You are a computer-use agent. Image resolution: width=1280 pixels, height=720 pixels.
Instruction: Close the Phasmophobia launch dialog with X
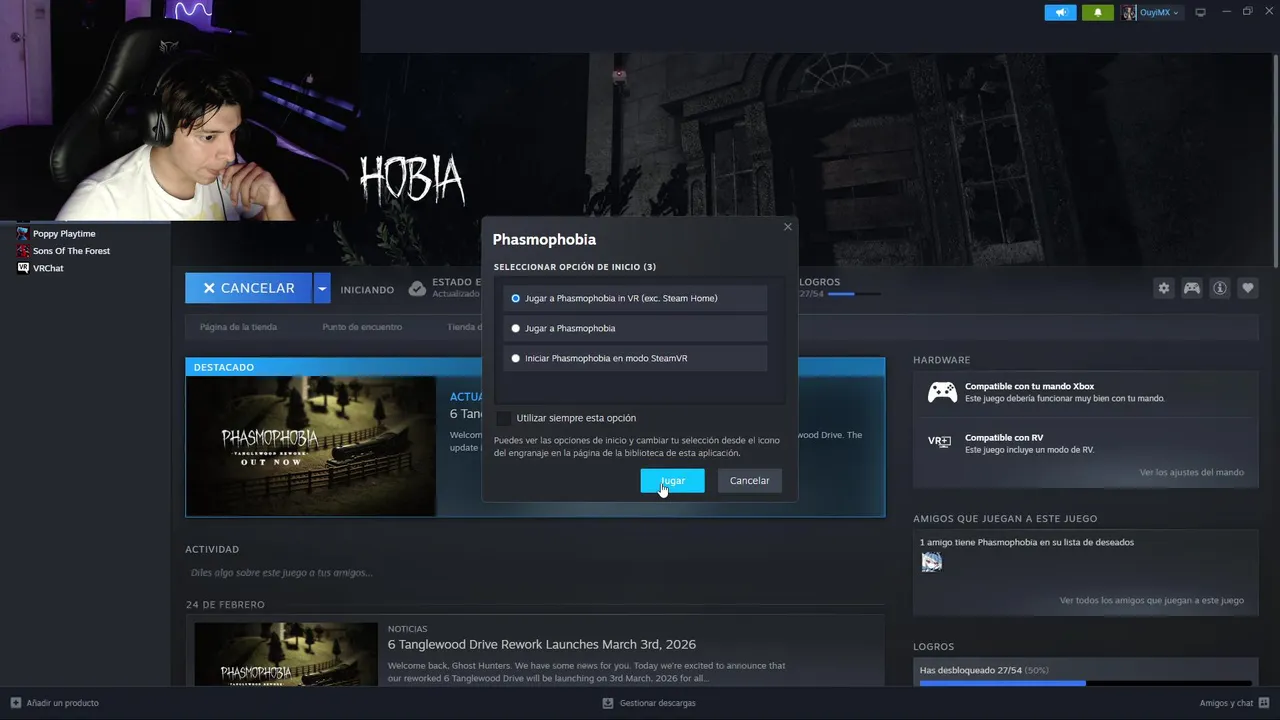pyautogui.click(x=787, y=227)
